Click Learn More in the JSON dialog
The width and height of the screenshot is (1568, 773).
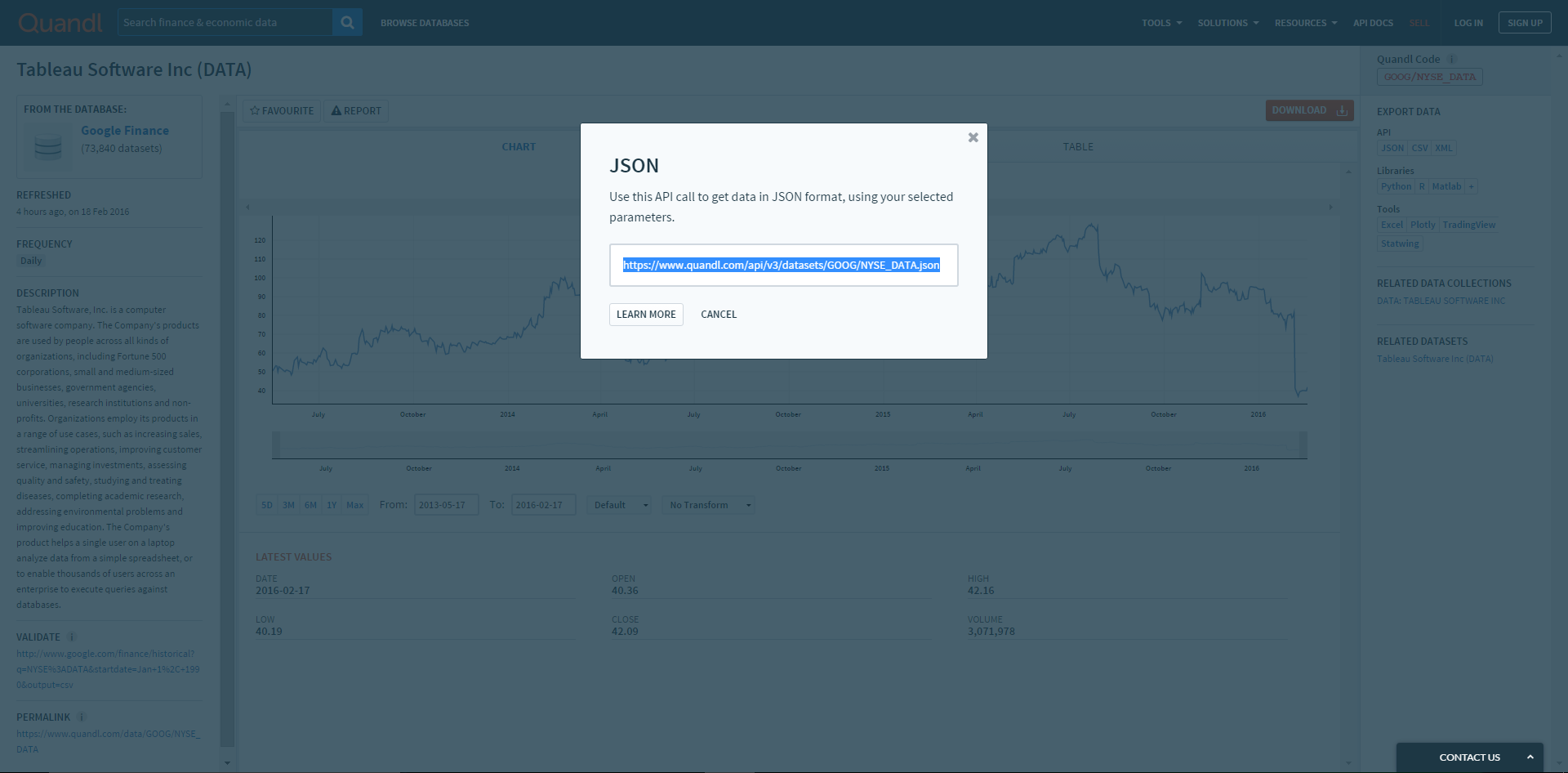(x=646, y=315)
